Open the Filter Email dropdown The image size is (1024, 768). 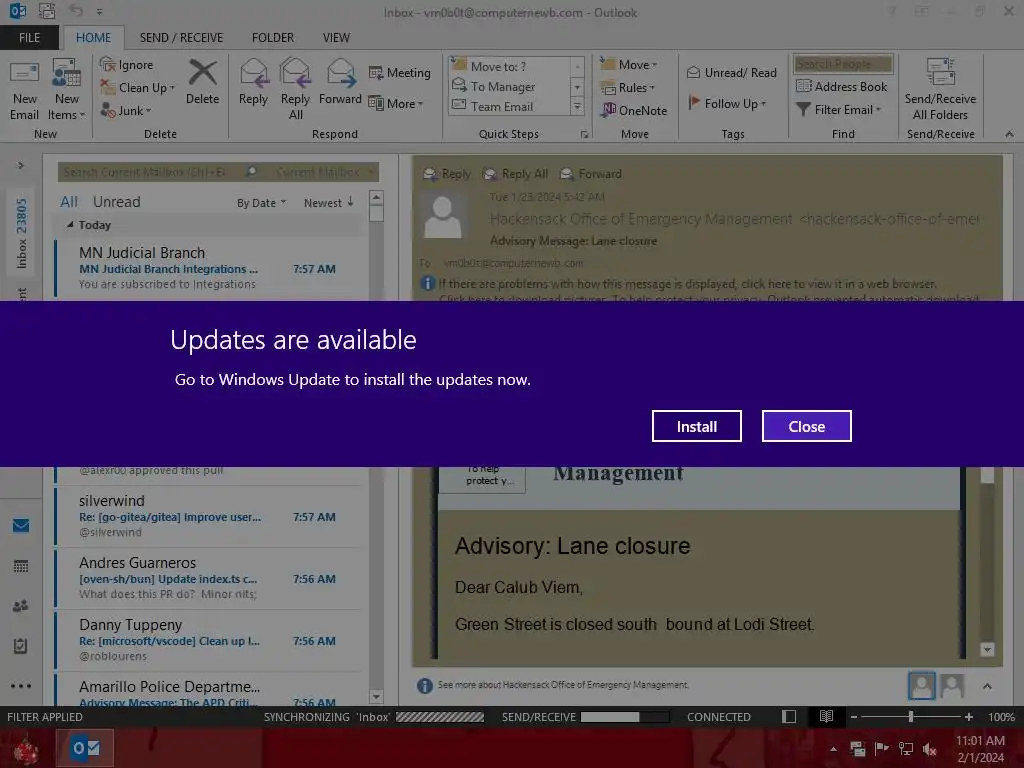(x=839, y=110)
